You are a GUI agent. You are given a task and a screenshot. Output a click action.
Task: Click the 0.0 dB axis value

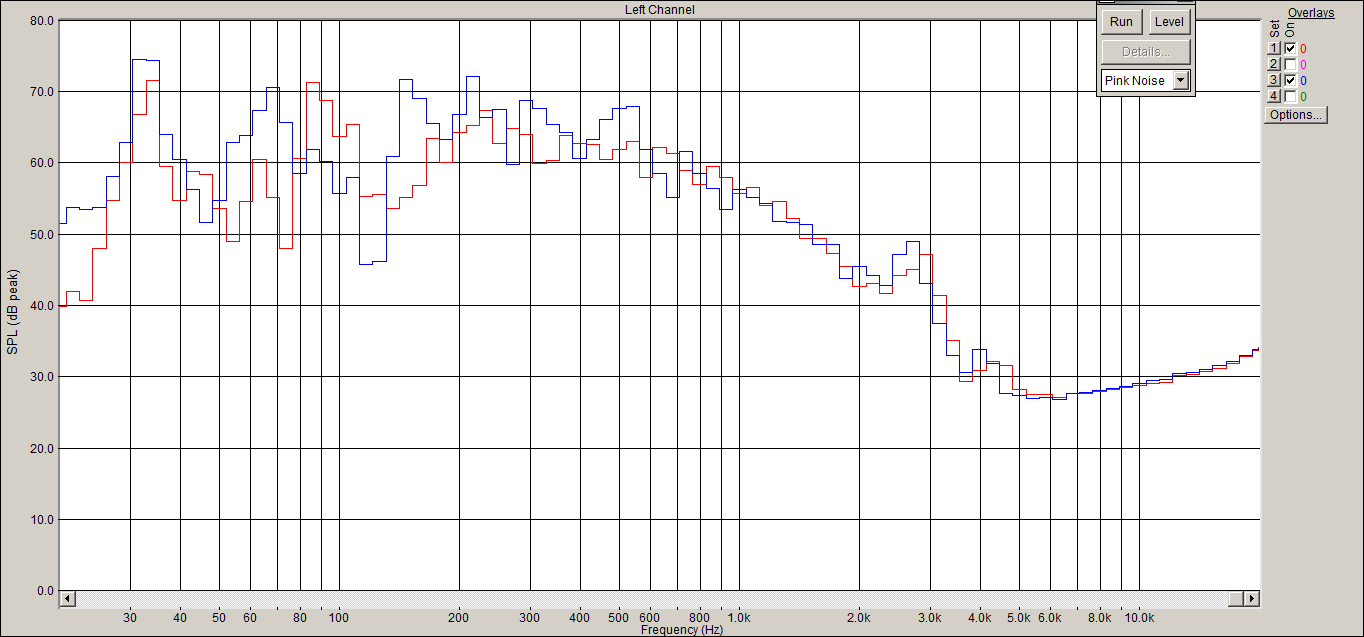point(45,591)
